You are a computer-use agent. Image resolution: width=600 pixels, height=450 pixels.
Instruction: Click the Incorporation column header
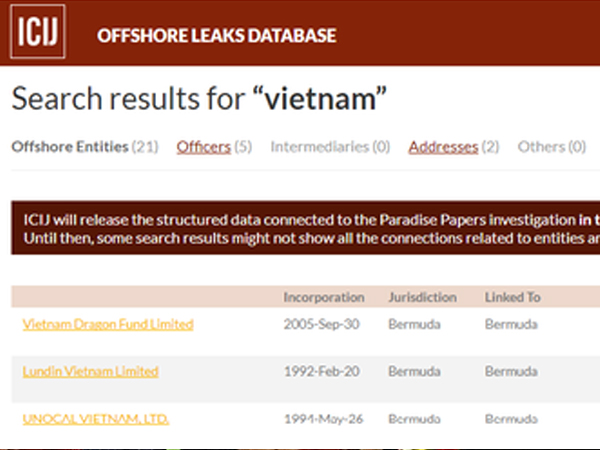(x=324, y=297)
